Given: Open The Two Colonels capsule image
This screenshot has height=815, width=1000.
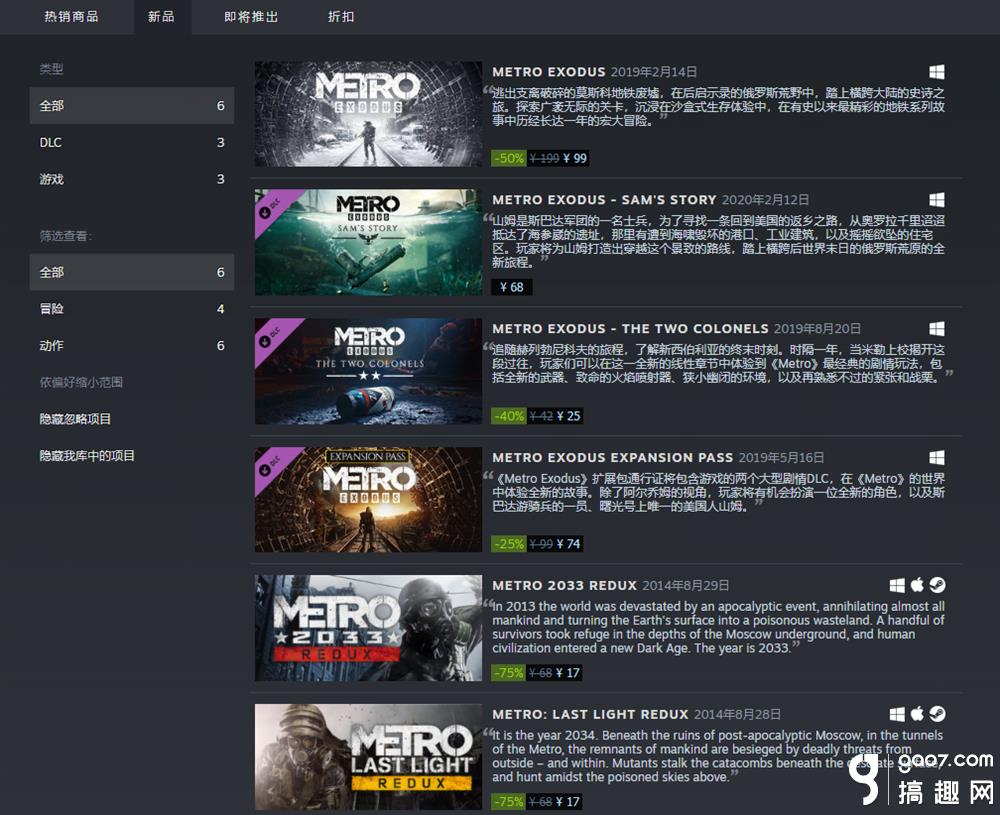Looking at the screenshot, I should [x=368, y=371].
